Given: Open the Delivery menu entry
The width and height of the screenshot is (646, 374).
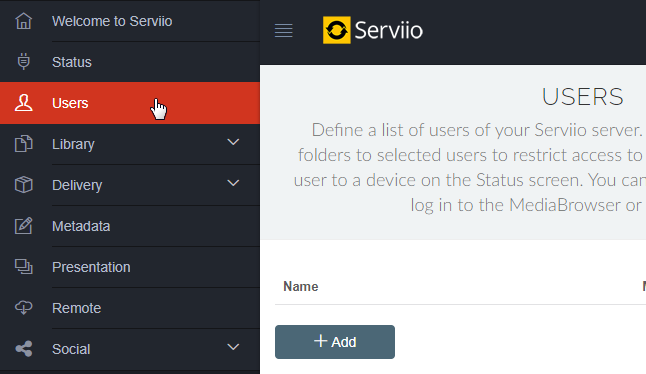Looking at the screenshot, I should (130, 185).
